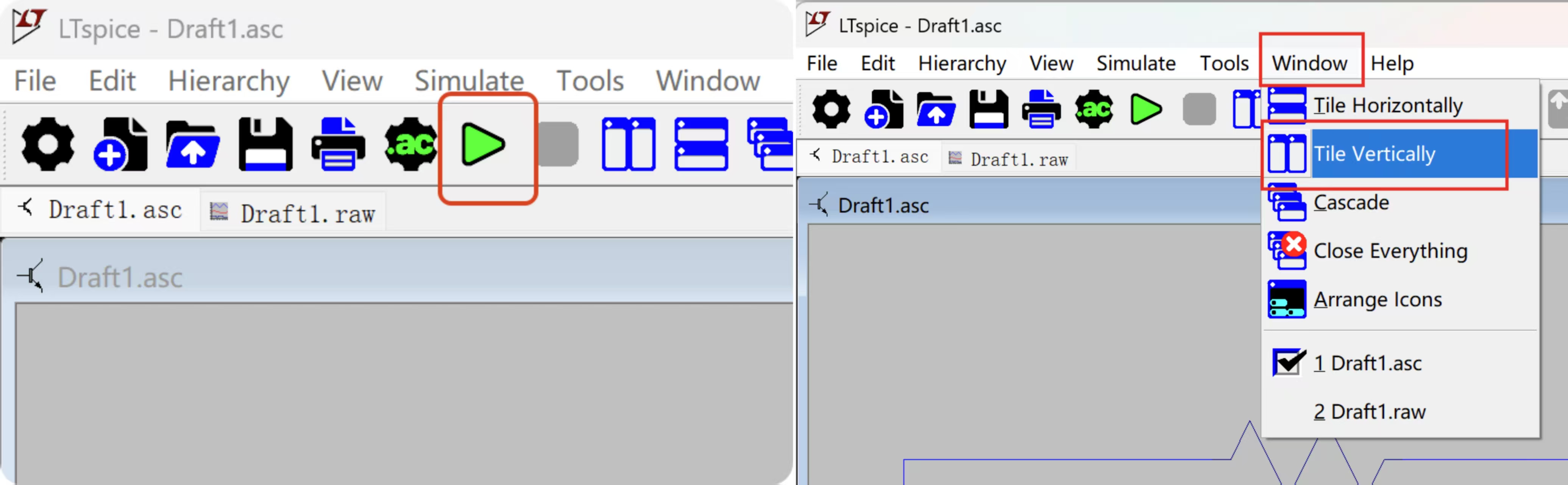Screen dimensions: 1568x485
Task: Click the open file folder icon in left window
Action: (x=192, y=144)
